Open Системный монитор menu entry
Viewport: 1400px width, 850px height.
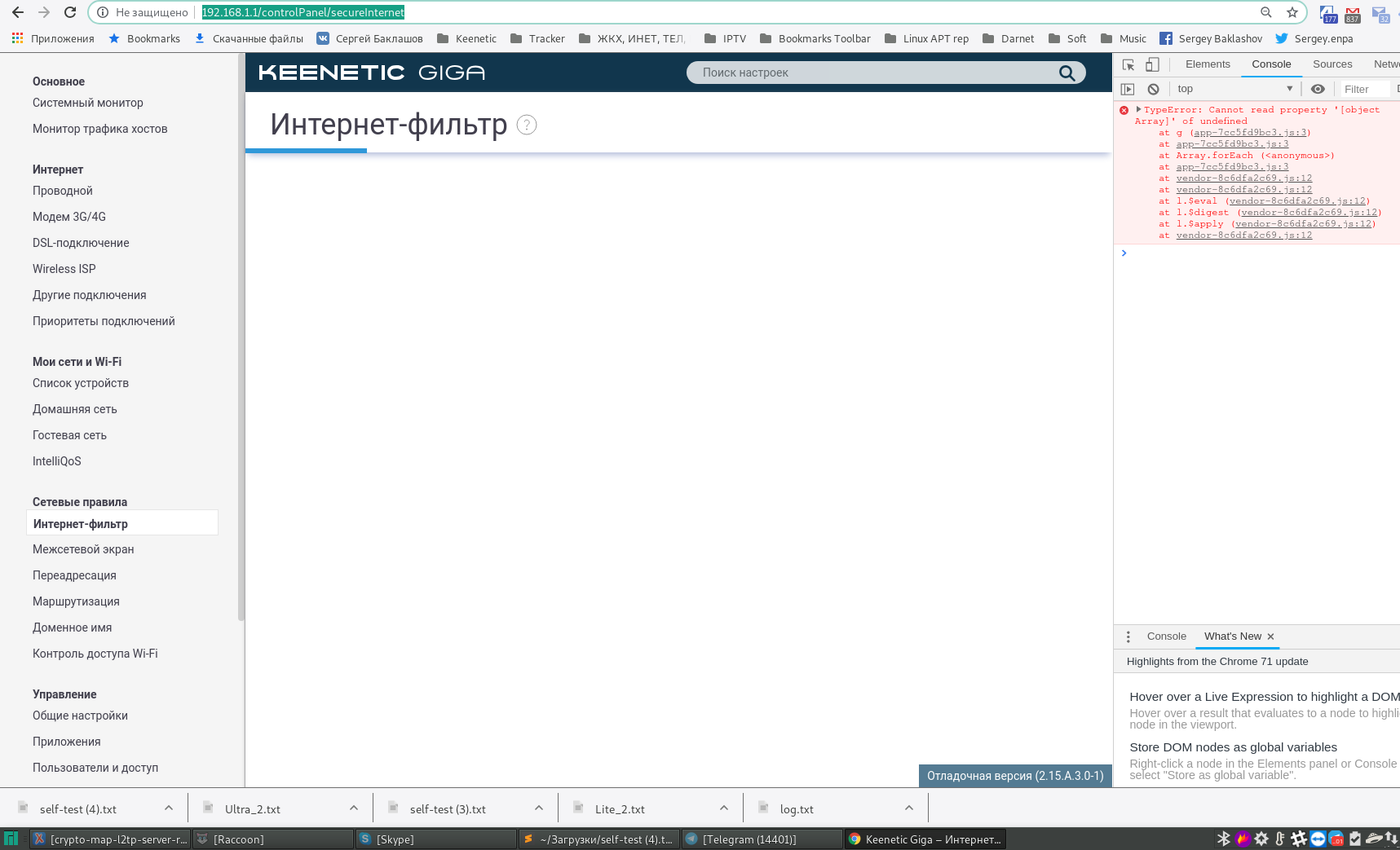[88, 103]
